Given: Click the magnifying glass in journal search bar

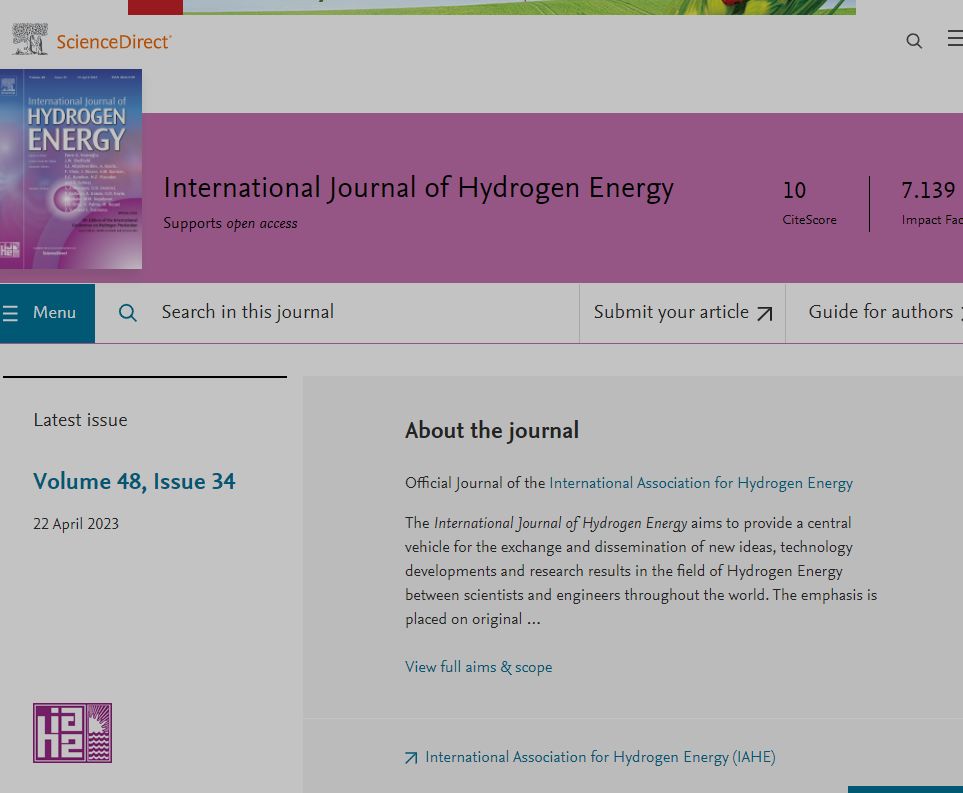Looking at the screenshot, I should pos(127,313).
